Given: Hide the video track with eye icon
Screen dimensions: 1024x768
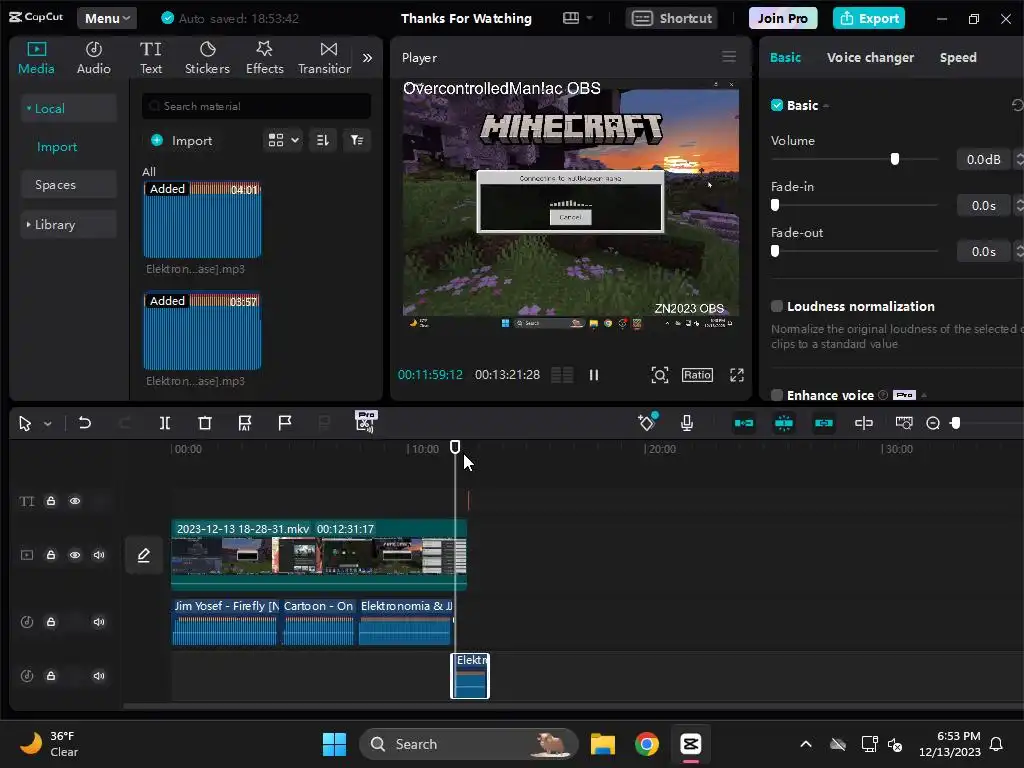Looking at the screenshot, I should (x=75, y=555).
